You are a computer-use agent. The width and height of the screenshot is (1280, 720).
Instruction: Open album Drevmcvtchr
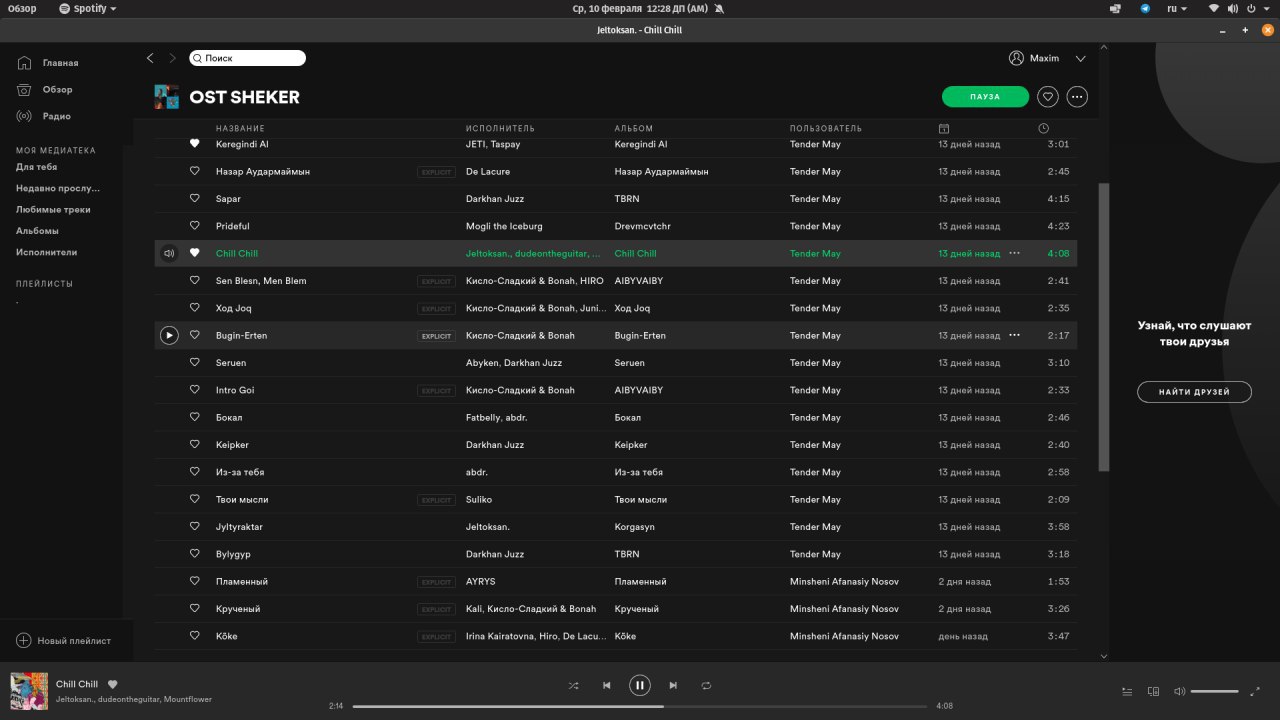pyautogui.click(x=643, y=226)
